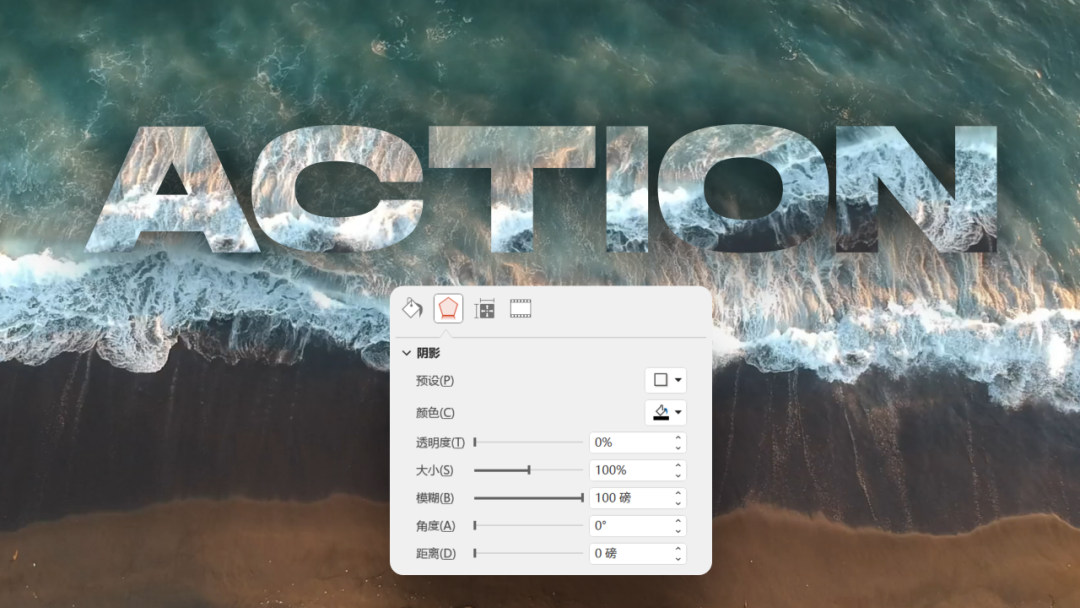
Task: Click the 角度(A) label
Action: click(x=435, y=525)
